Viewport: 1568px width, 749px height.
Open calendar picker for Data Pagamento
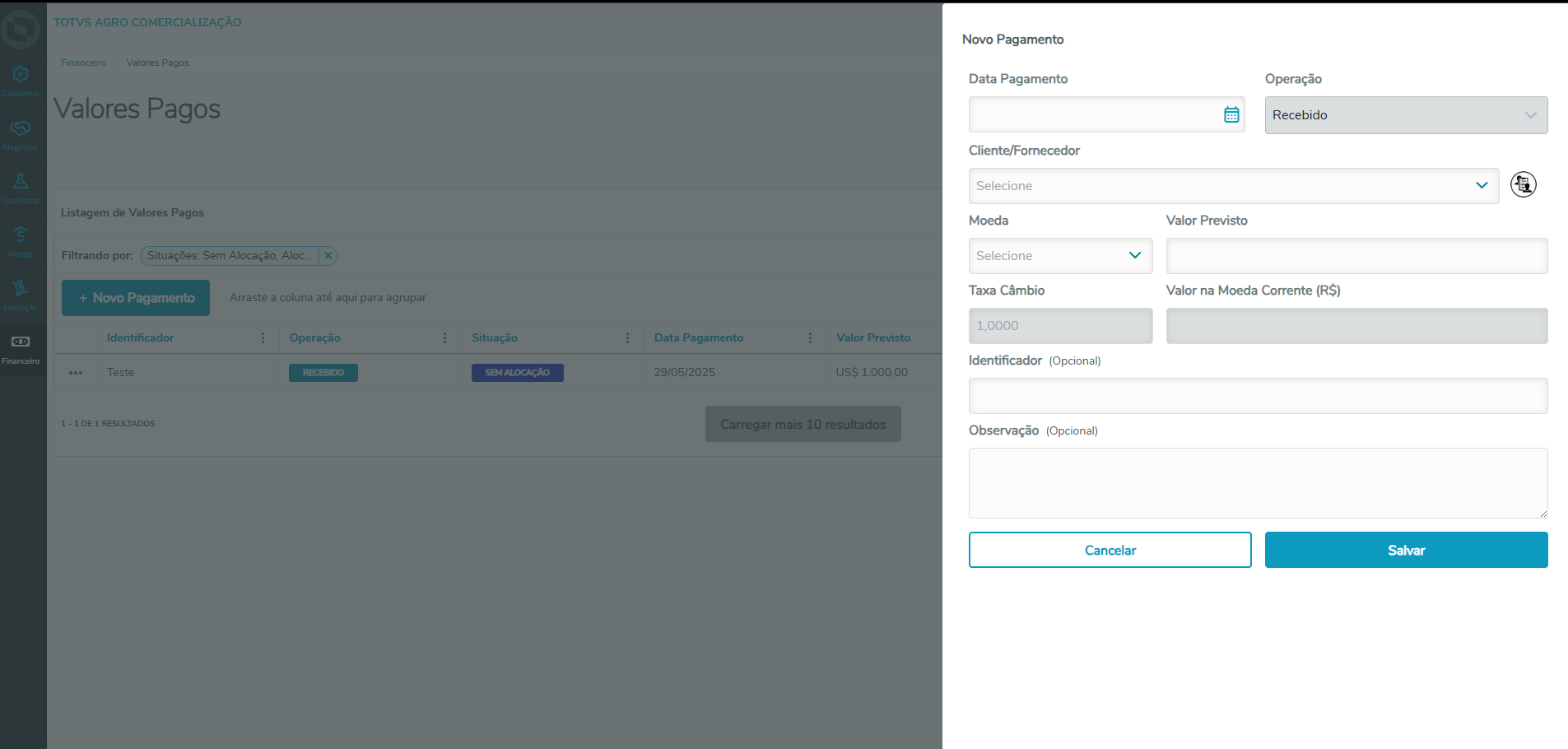coord(1231,115)
